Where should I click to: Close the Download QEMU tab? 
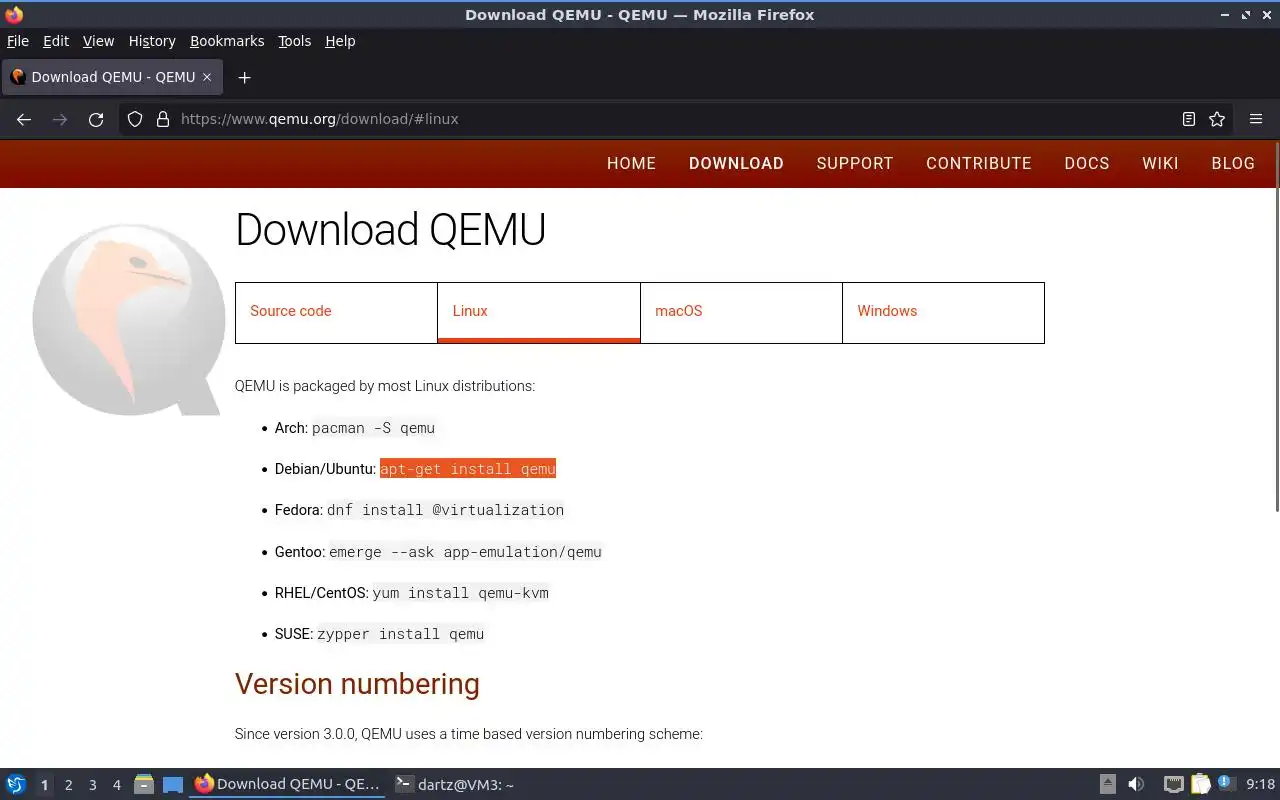pyautogui.click(x=207, y=77)
